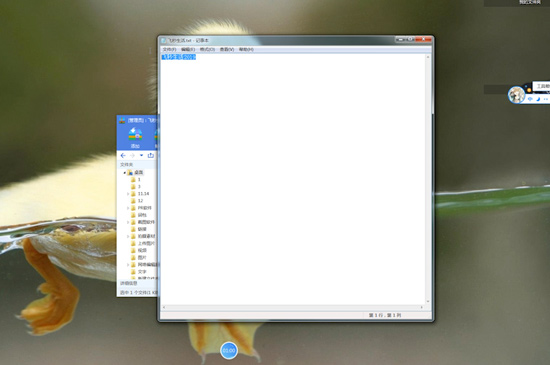Click the highlighted text in Notepad

point(179,57)
